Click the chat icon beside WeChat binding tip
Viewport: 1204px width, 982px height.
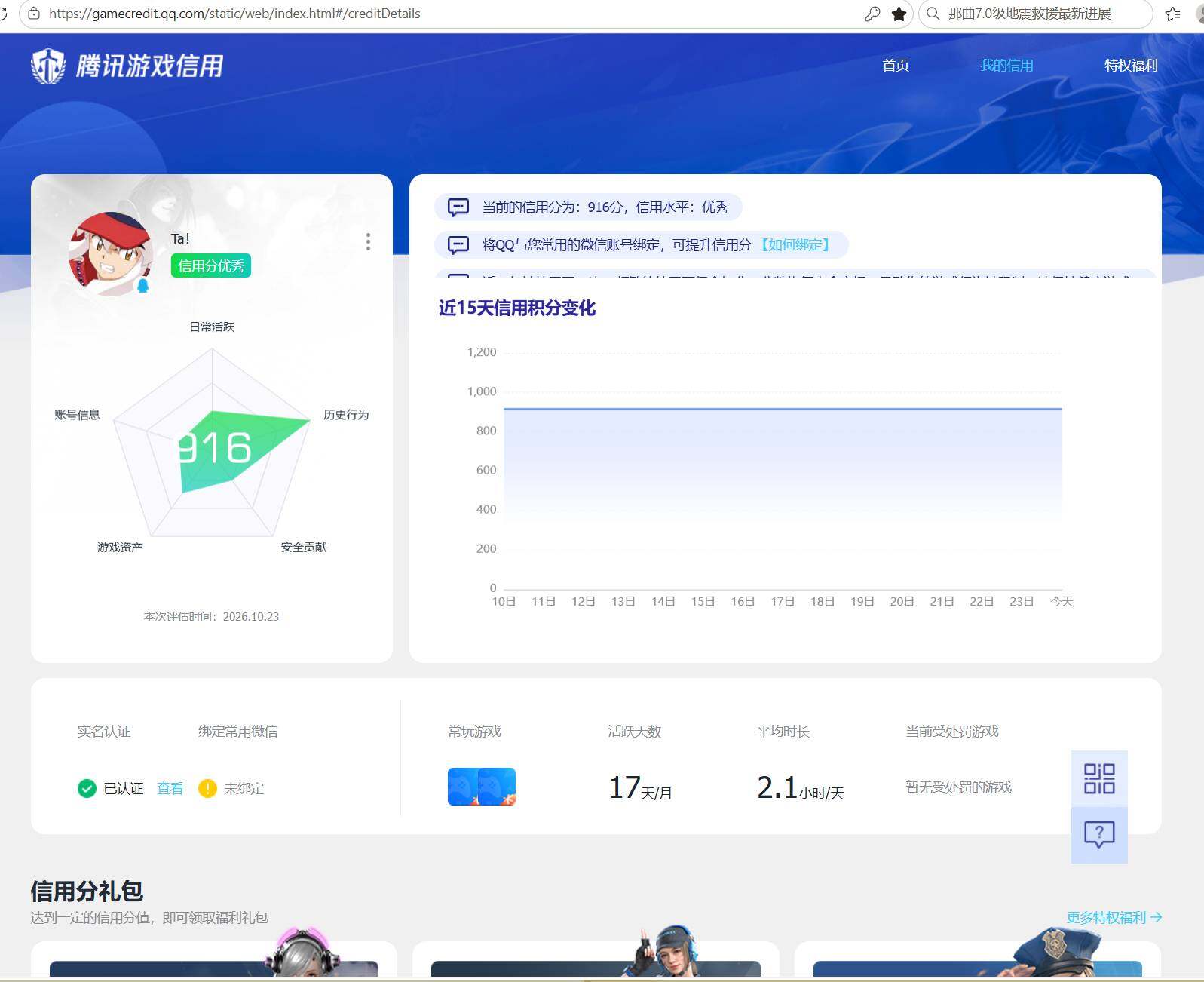pyautogui.click(x=458, y=245)
